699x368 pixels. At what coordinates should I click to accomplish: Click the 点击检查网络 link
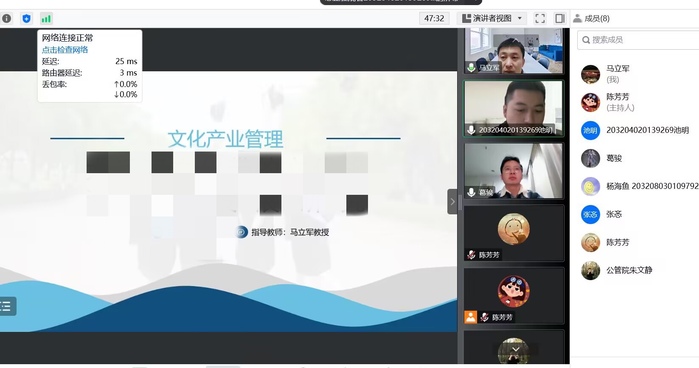click(65, 50)
